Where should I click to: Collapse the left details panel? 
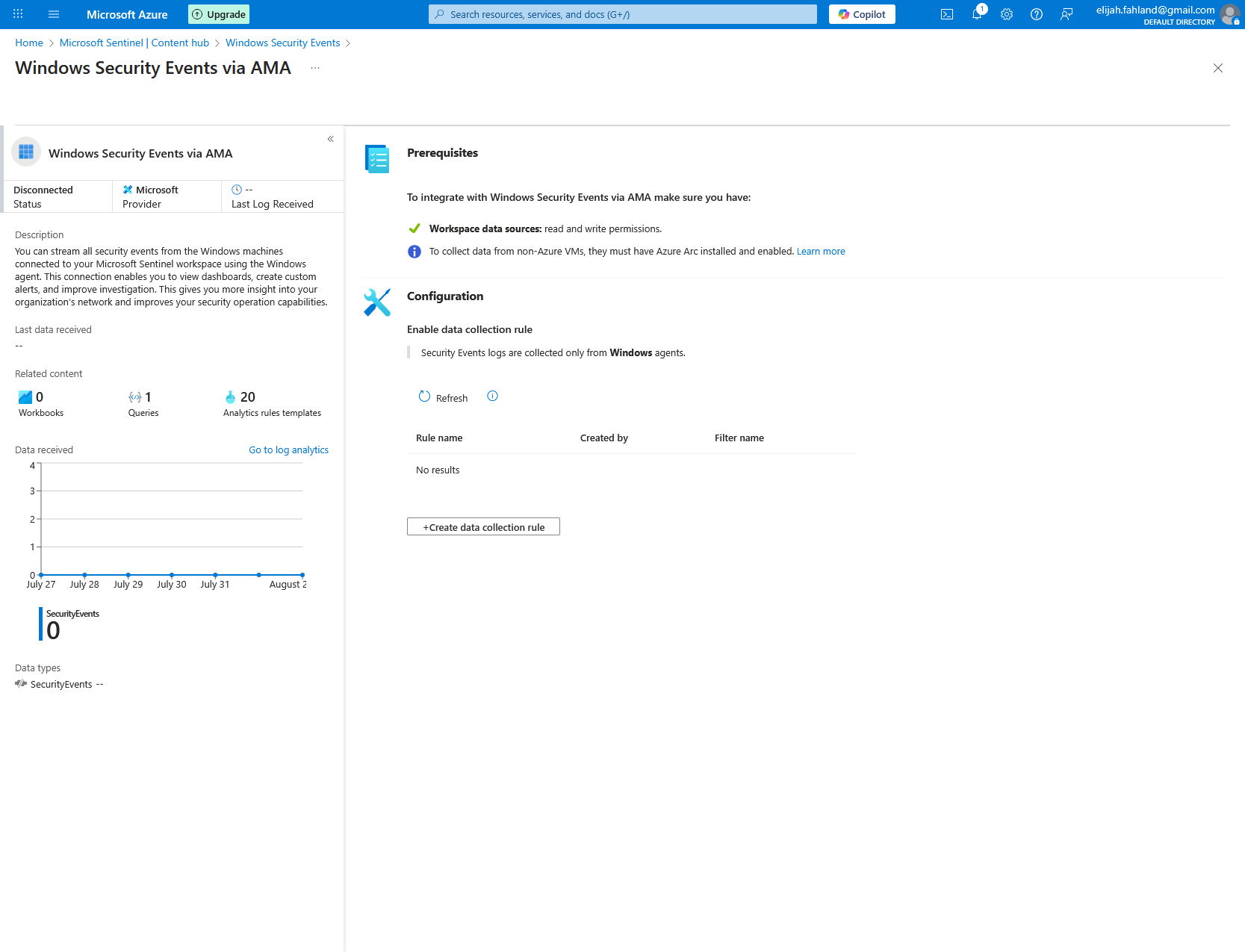coord(331,139)
